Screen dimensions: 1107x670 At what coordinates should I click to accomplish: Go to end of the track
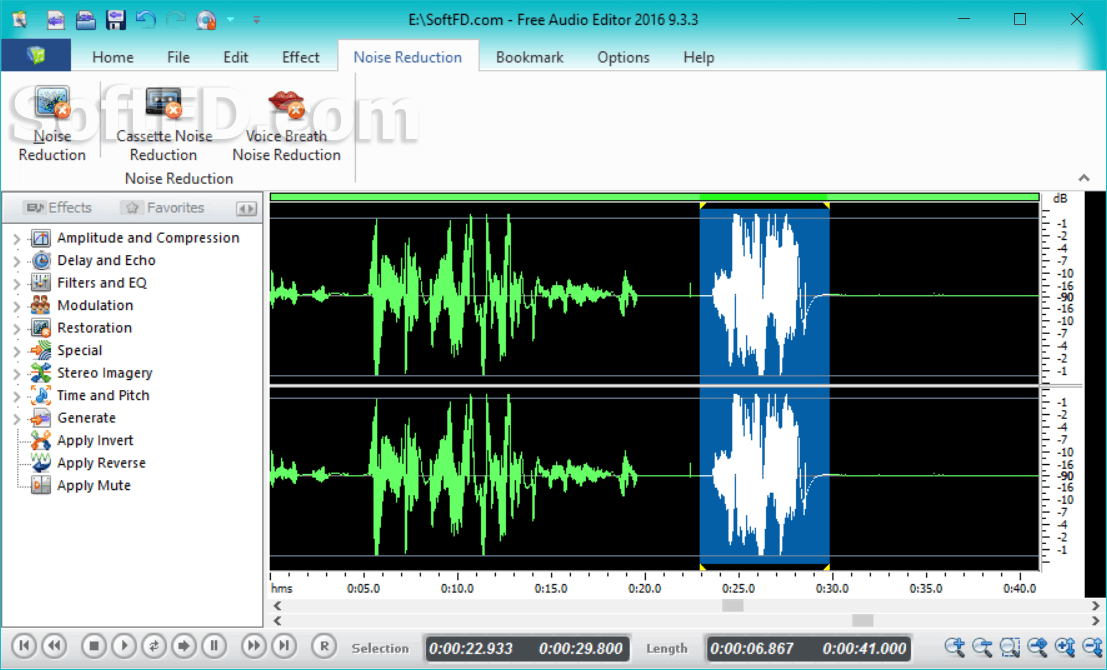tap(284, 645)
